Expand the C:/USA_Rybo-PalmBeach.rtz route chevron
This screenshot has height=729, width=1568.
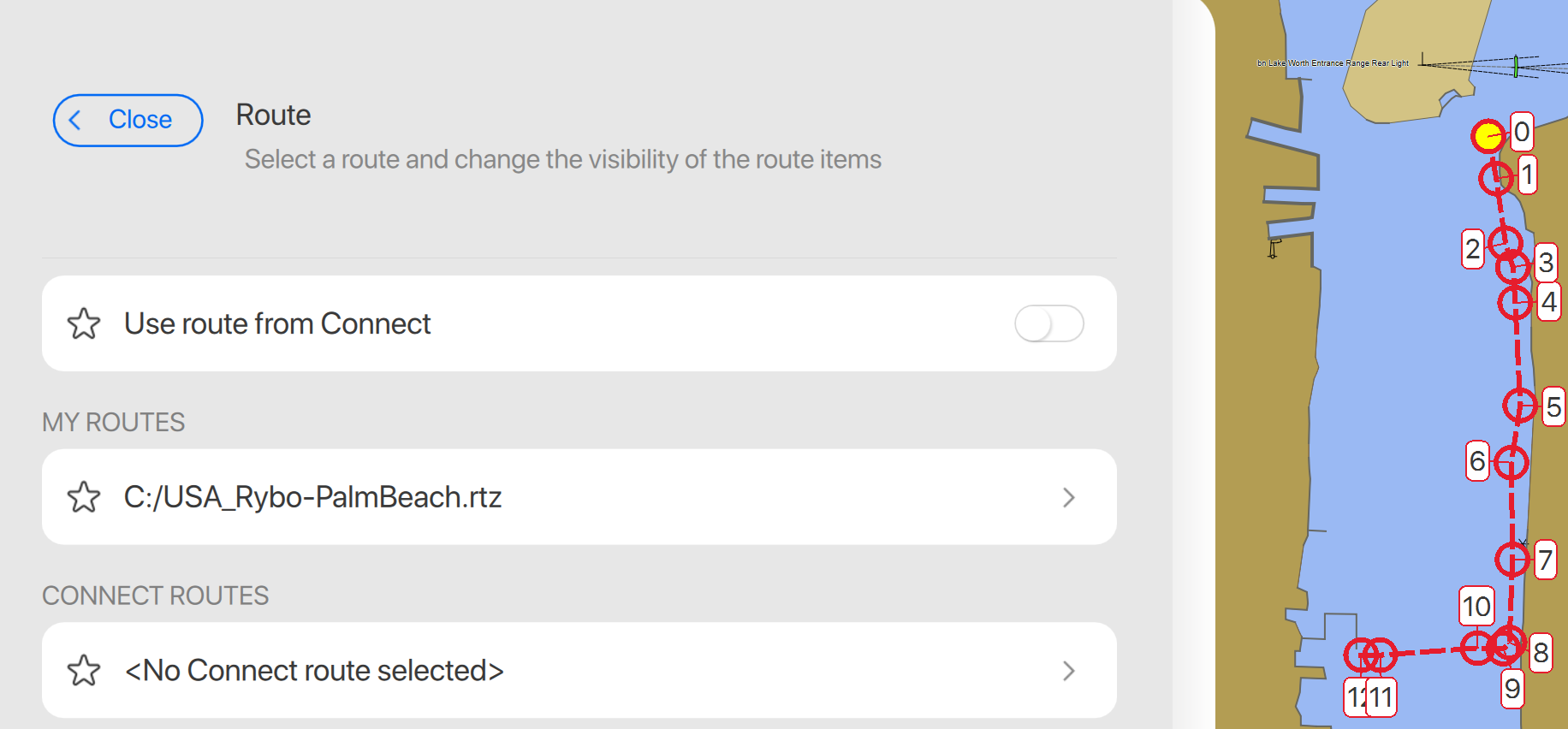pyautogui.click(x=1068, y=497)
